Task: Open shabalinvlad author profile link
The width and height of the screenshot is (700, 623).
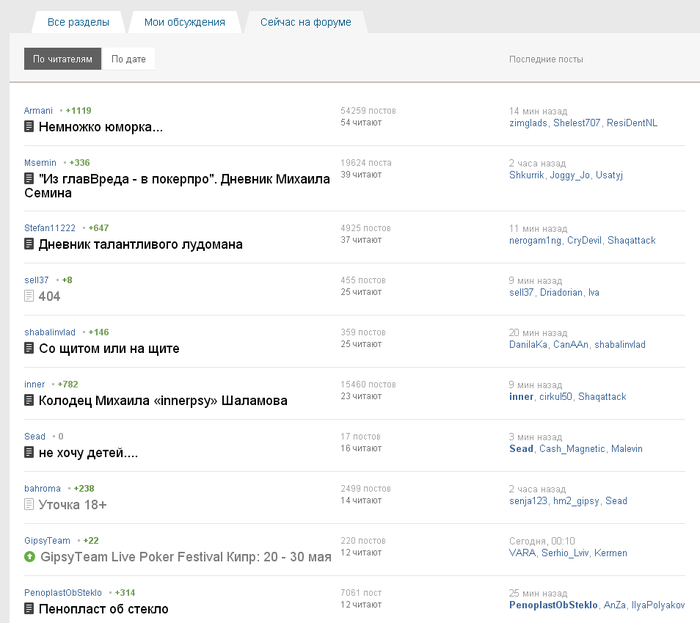Action: coord(50,332)
